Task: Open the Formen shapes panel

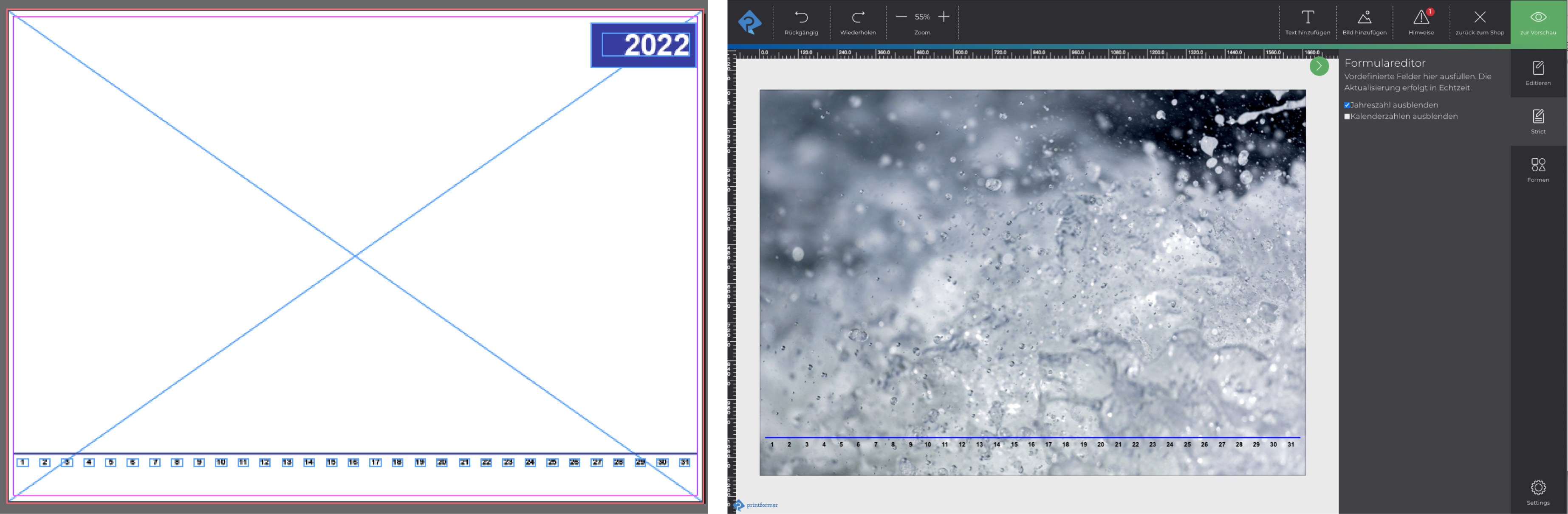Action: coord(1537,170)
